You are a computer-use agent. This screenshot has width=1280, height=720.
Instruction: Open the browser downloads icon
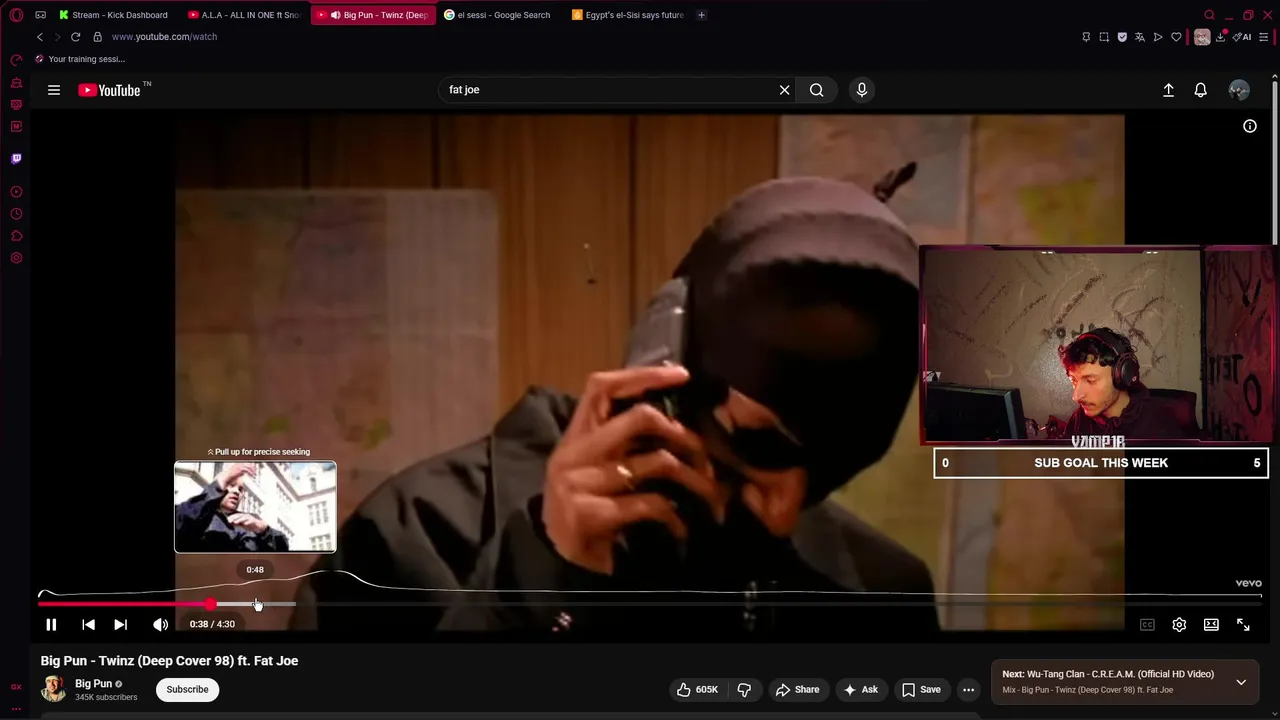[x=1221, y=37]
